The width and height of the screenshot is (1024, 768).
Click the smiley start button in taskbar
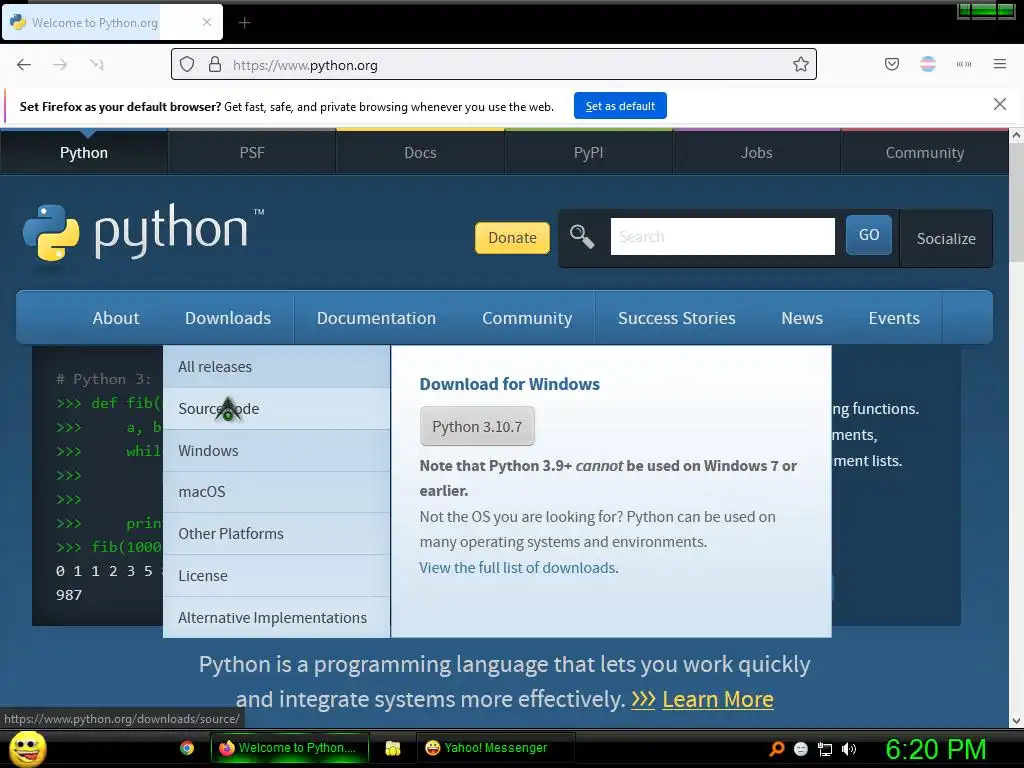click(27, 748)
